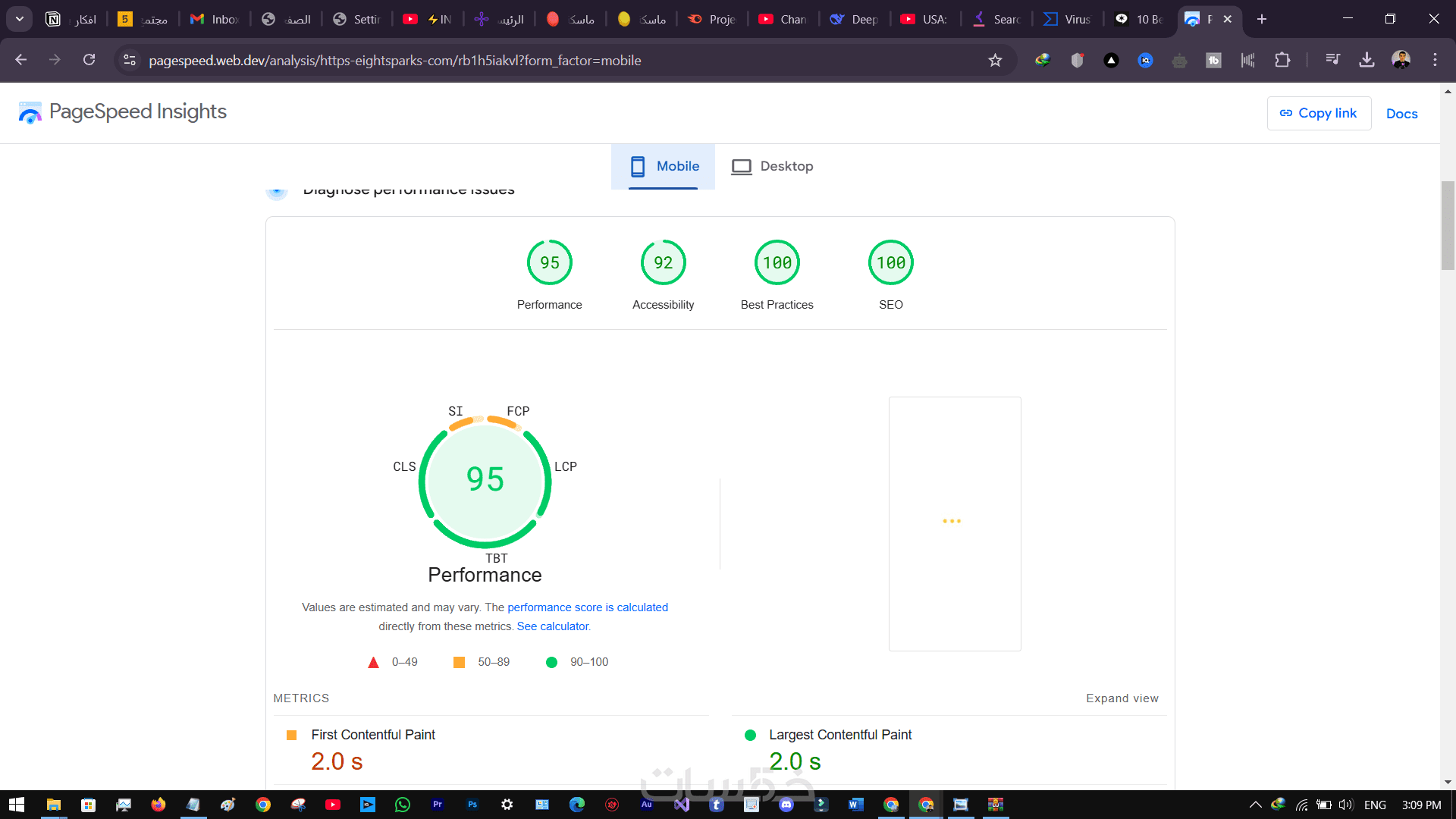Expand view of the metrics section
The width and height of the screenshot is (1456, 819).
point(1122,698)
